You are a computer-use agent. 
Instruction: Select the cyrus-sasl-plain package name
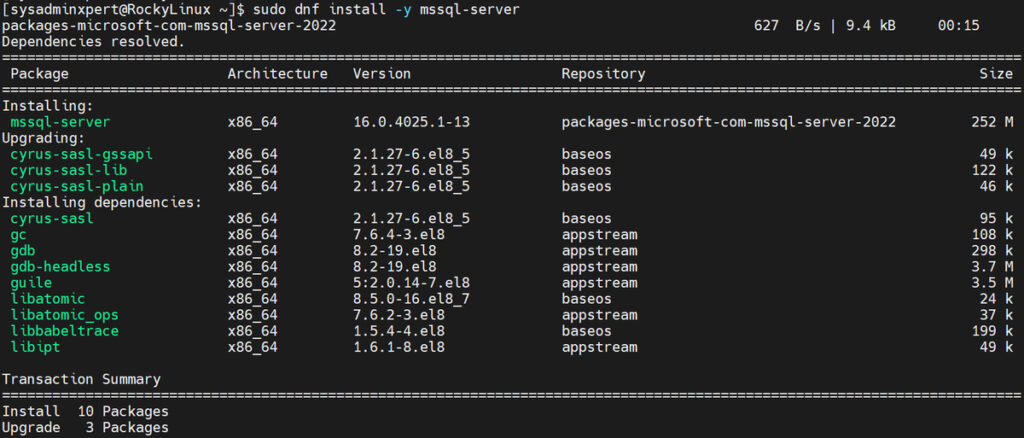(77, 186)
